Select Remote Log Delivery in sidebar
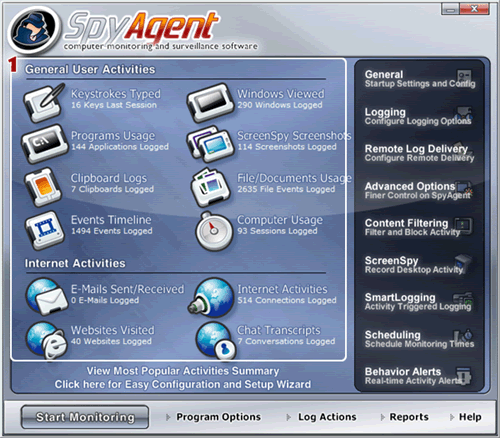Image resolution: width=500 pixels, height=438 pixels. point(419,153)
